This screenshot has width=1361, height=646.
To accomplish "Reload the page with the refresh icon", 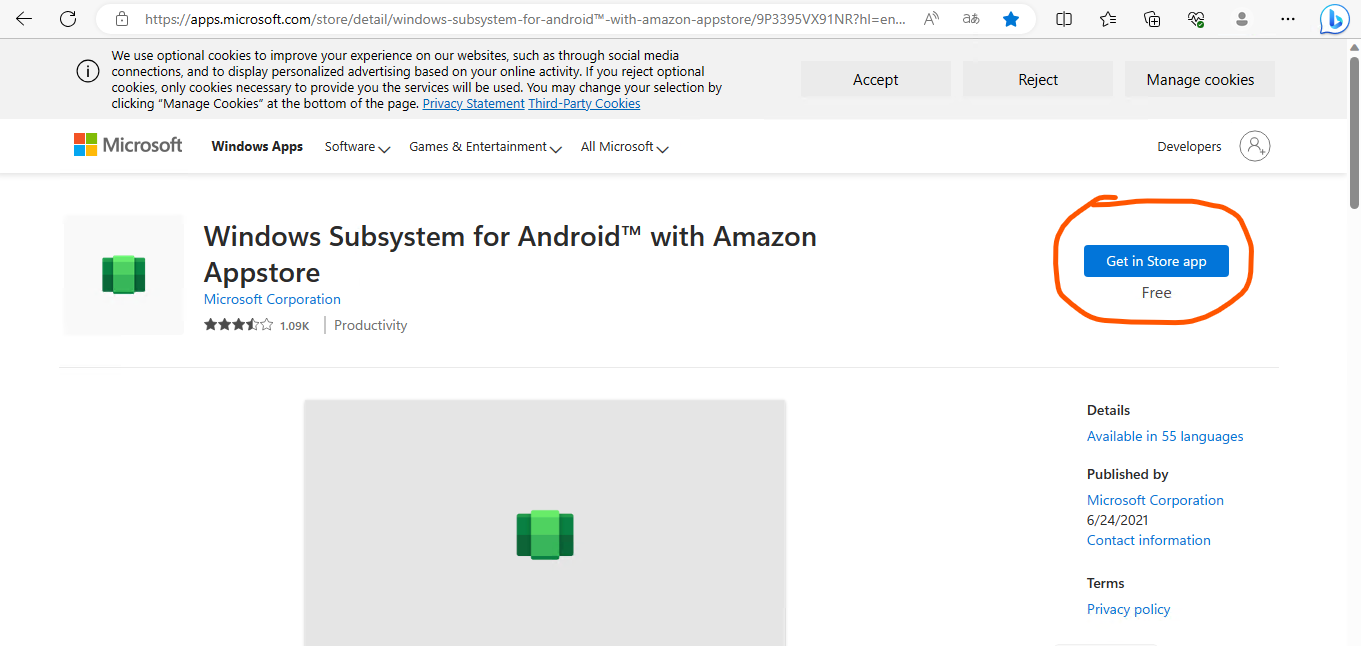I will click(68, 19).
